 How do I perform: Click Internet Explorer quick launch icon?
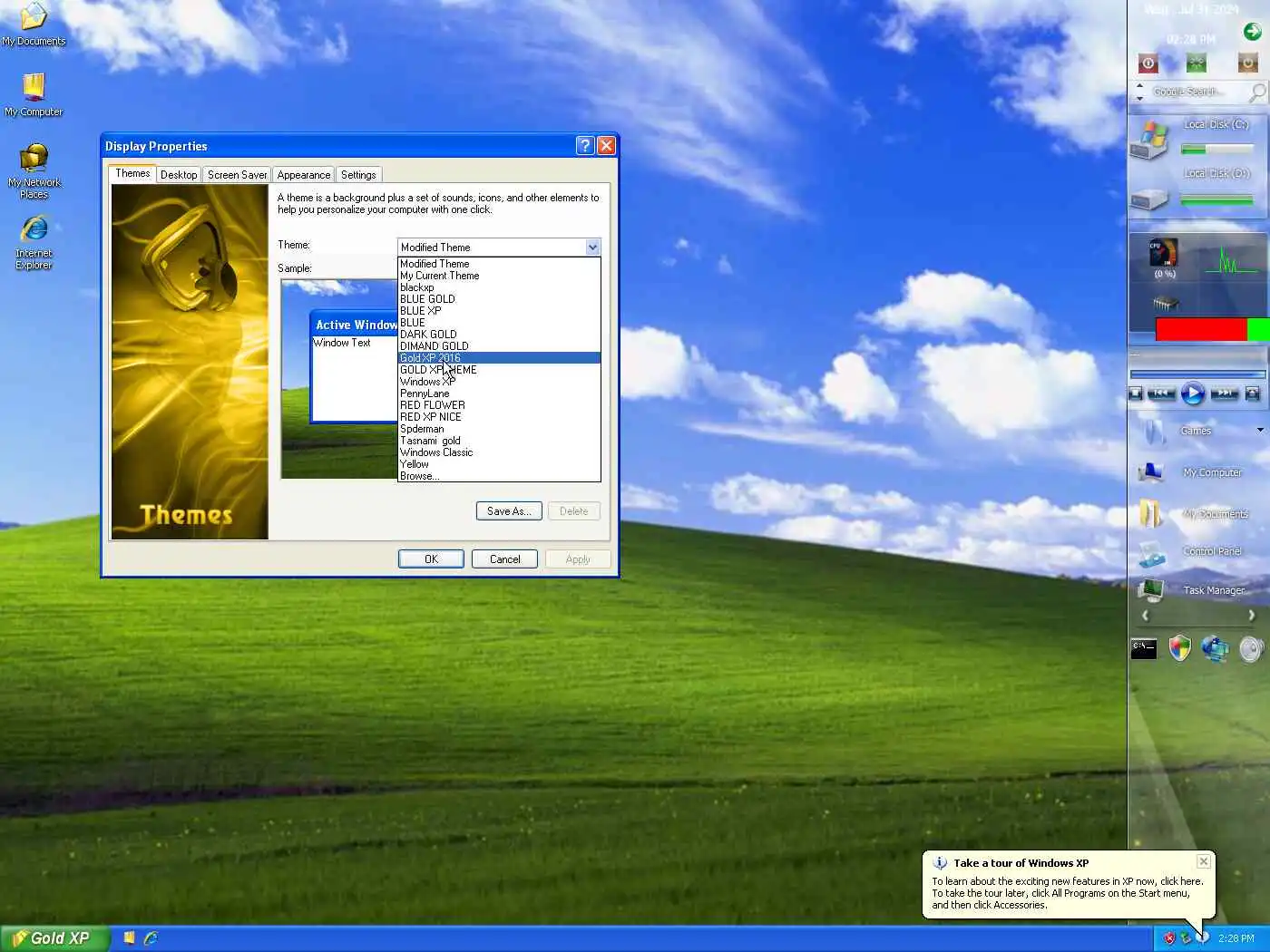[x=150, y=938]
